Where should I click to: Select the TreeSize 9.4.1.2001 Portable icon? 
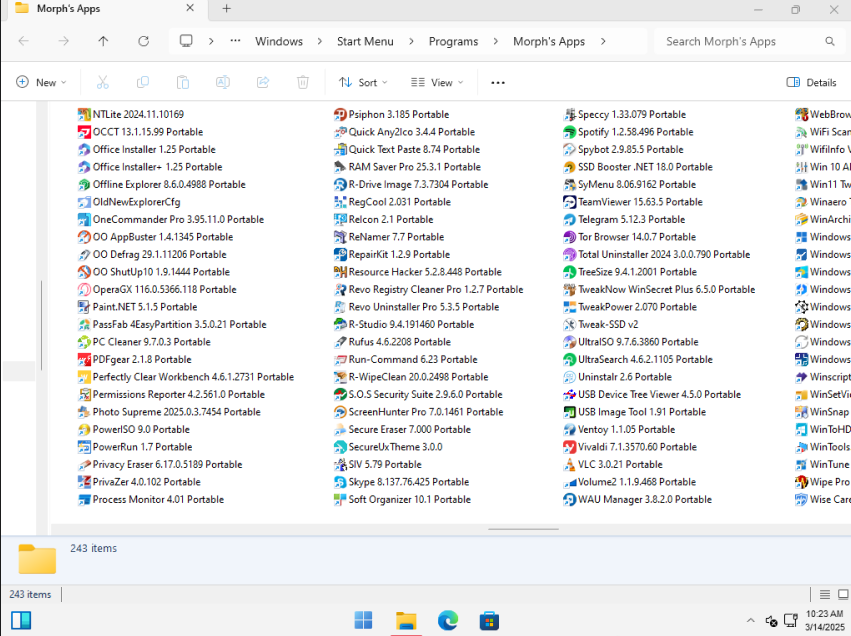click(569, 272)
